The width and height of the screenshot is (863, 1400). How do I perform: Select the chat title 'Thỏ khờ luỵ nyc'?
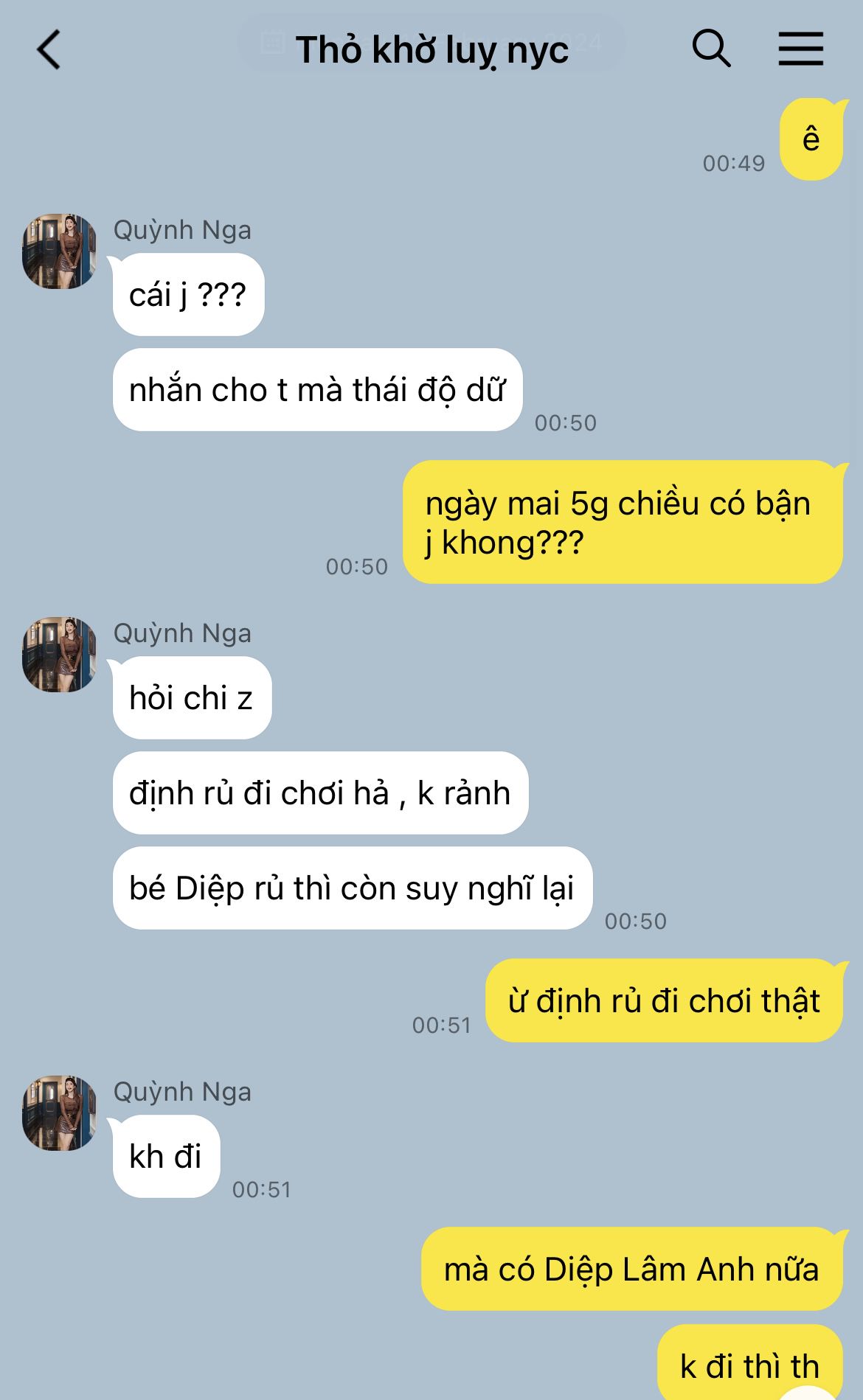(432, 50)
